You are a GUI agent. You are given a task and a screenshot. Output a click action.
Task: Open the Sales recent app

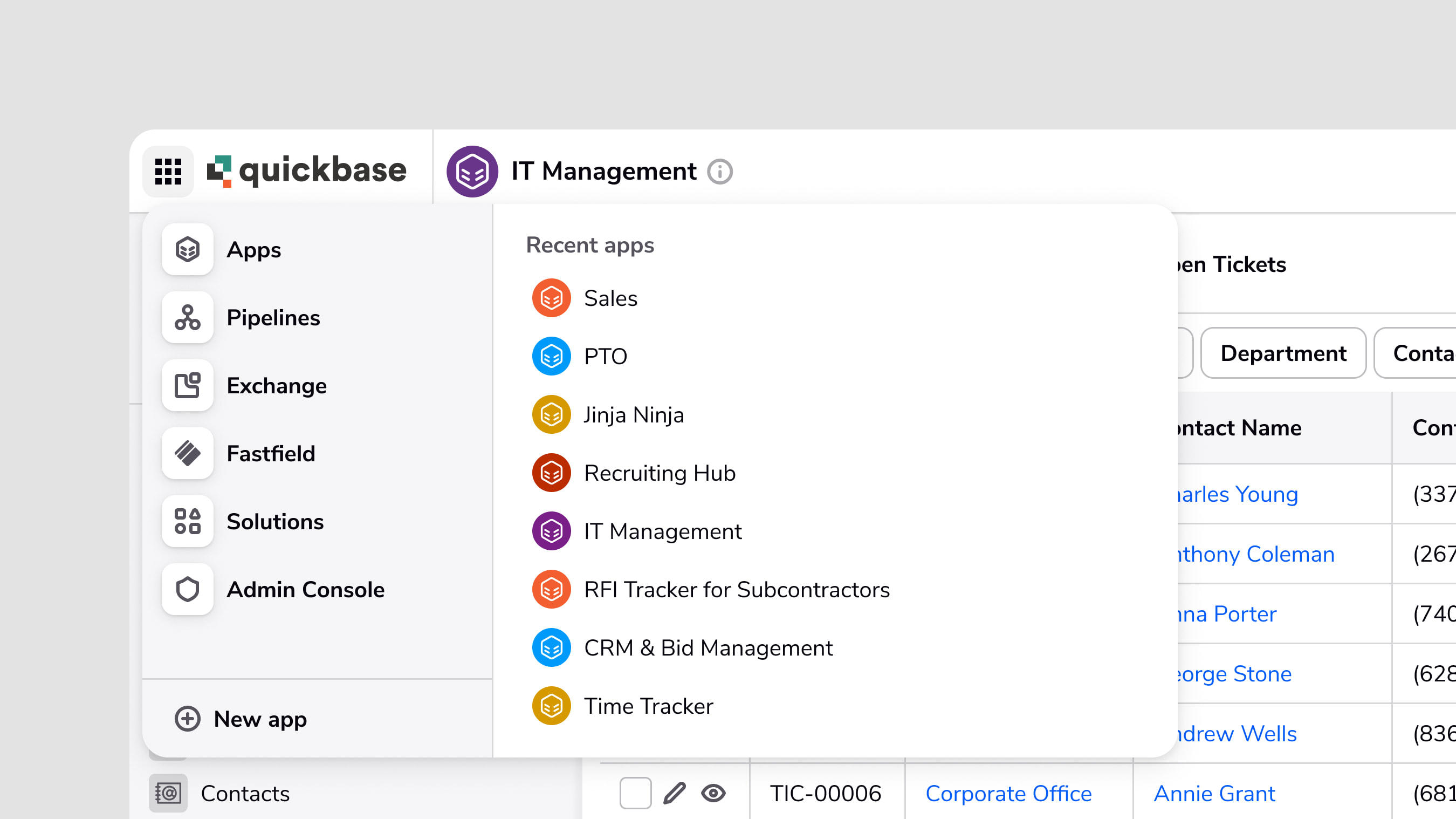[585, 298]
